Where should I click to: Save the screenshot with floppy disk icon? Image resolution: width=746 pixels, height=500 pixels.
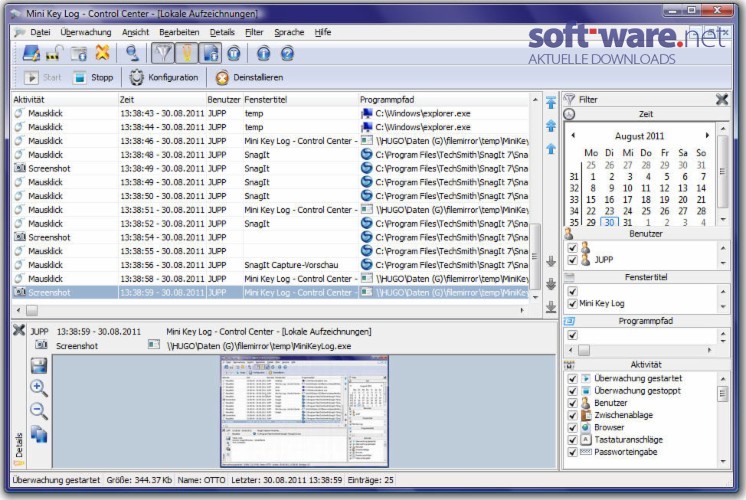pos(39,365)
